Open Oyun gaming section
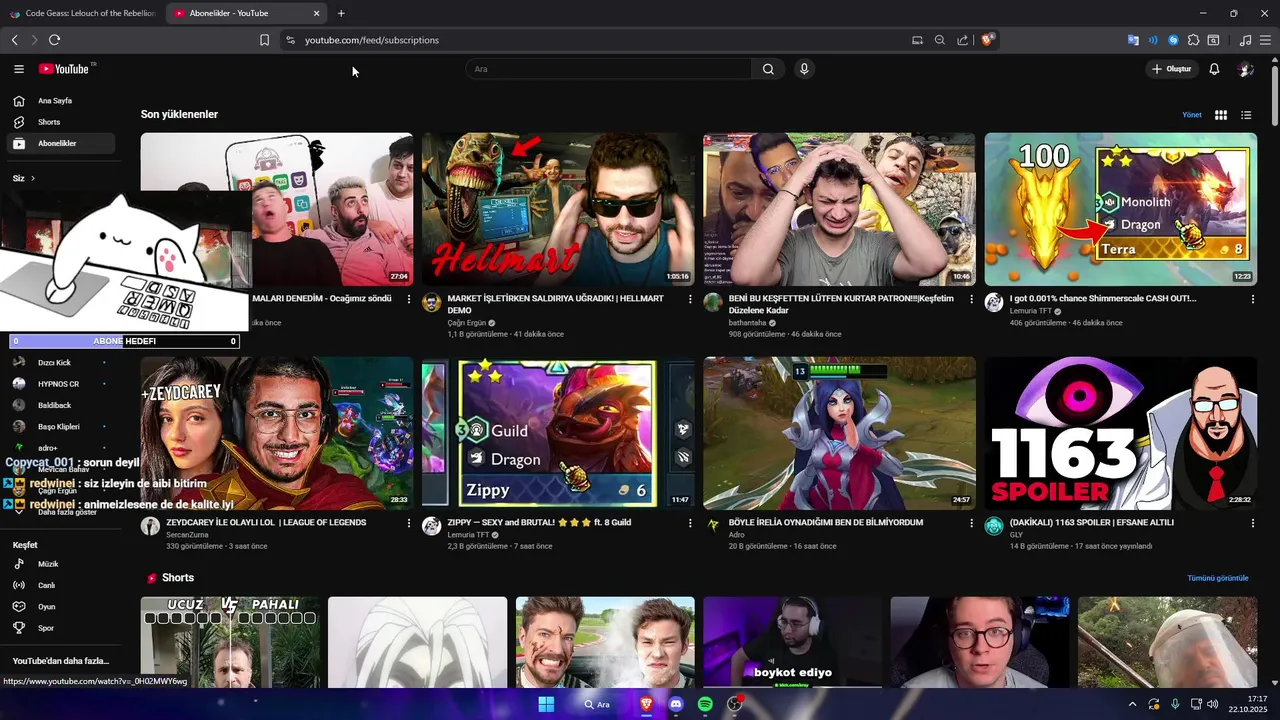Screen dimensions: 1280x720 pos(60,607)
